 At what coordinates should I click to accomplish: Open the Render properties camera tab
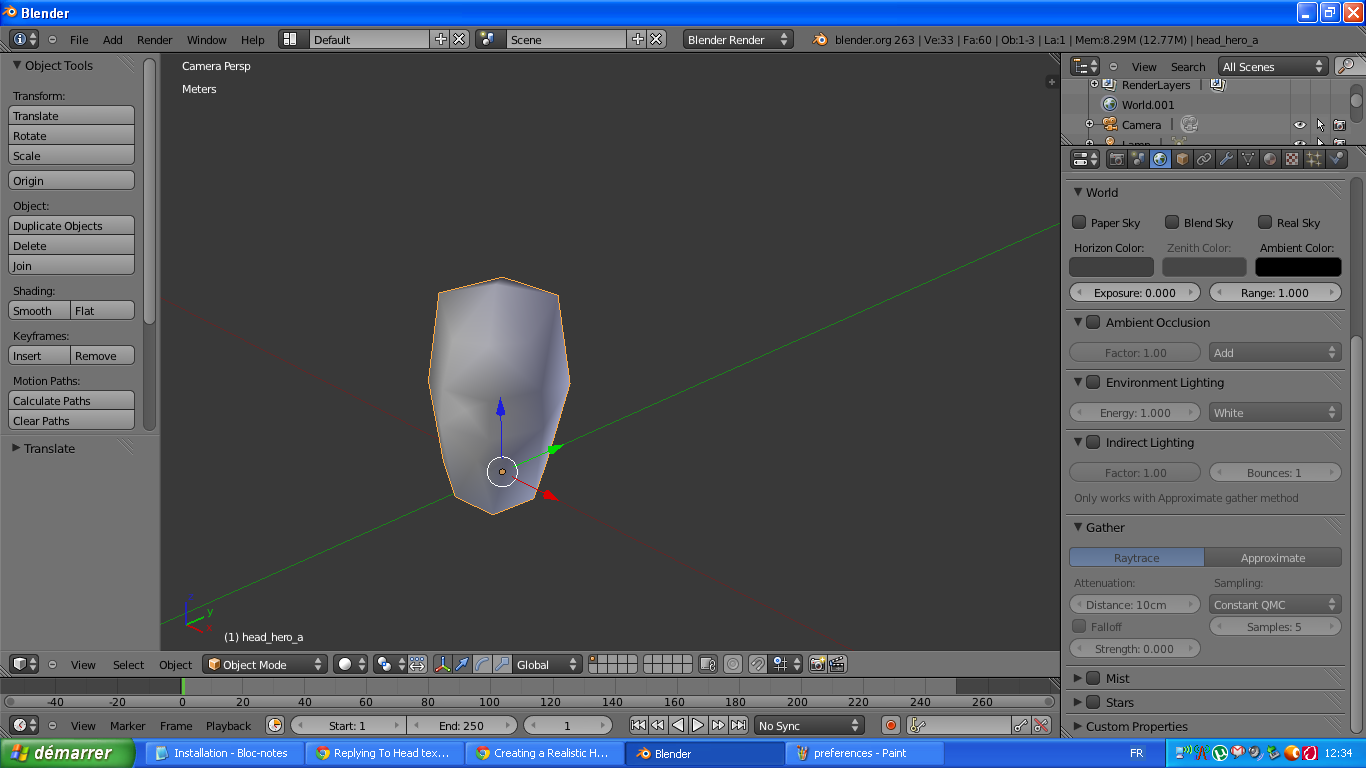coord(1117,159)
